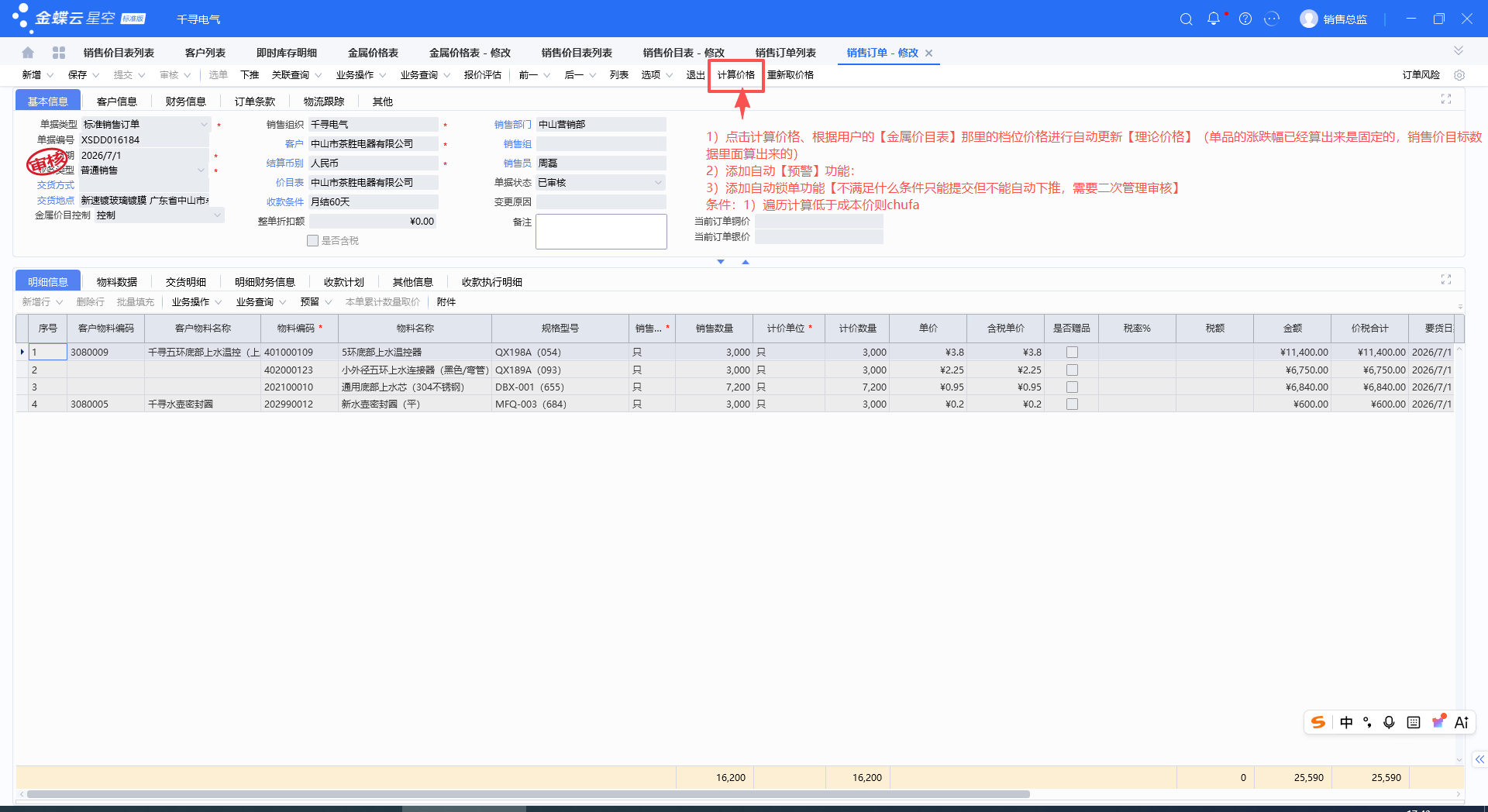Open the 收款计划 detail tab

point(344,282)
